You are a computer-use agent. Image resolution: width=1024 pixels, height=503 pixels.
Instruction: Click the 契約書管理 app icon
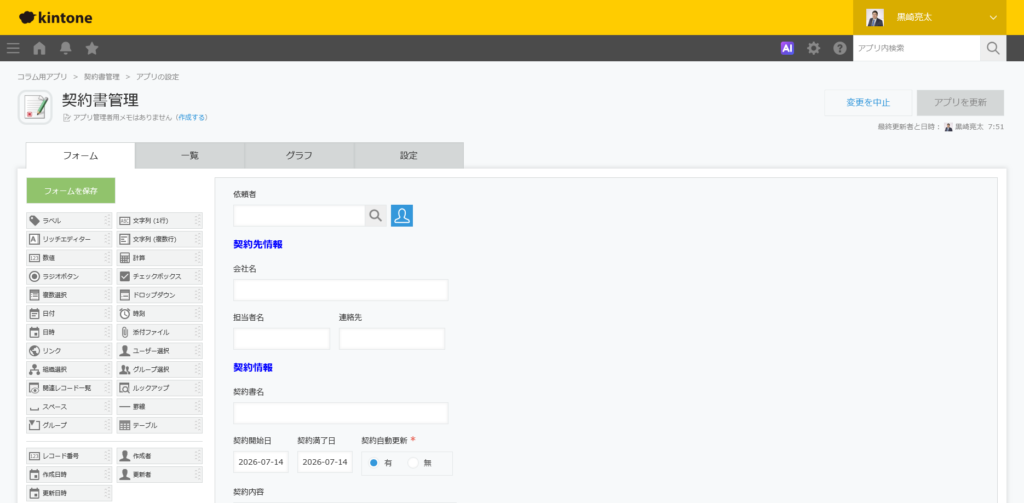[34, 107]
